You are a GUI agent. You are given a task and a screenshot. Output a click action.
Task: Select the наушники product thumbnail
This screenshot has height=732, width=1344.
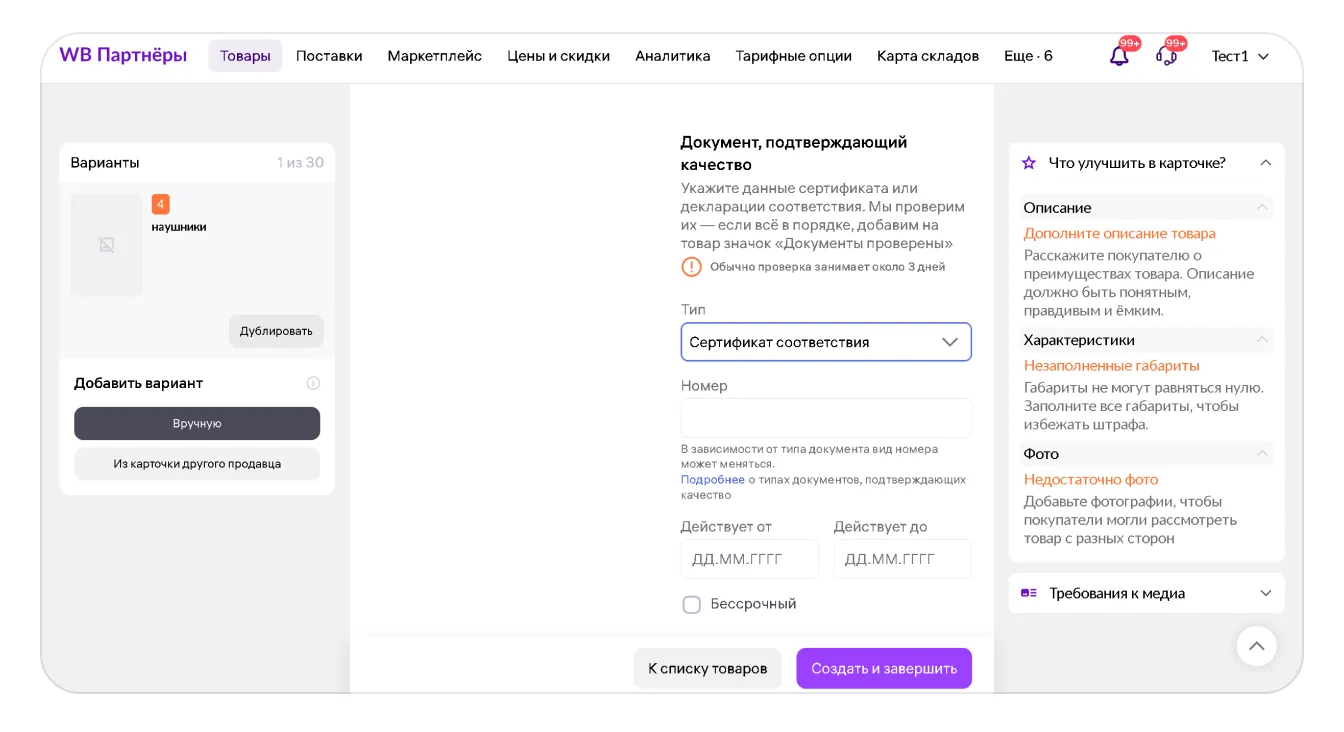(107, 245)
